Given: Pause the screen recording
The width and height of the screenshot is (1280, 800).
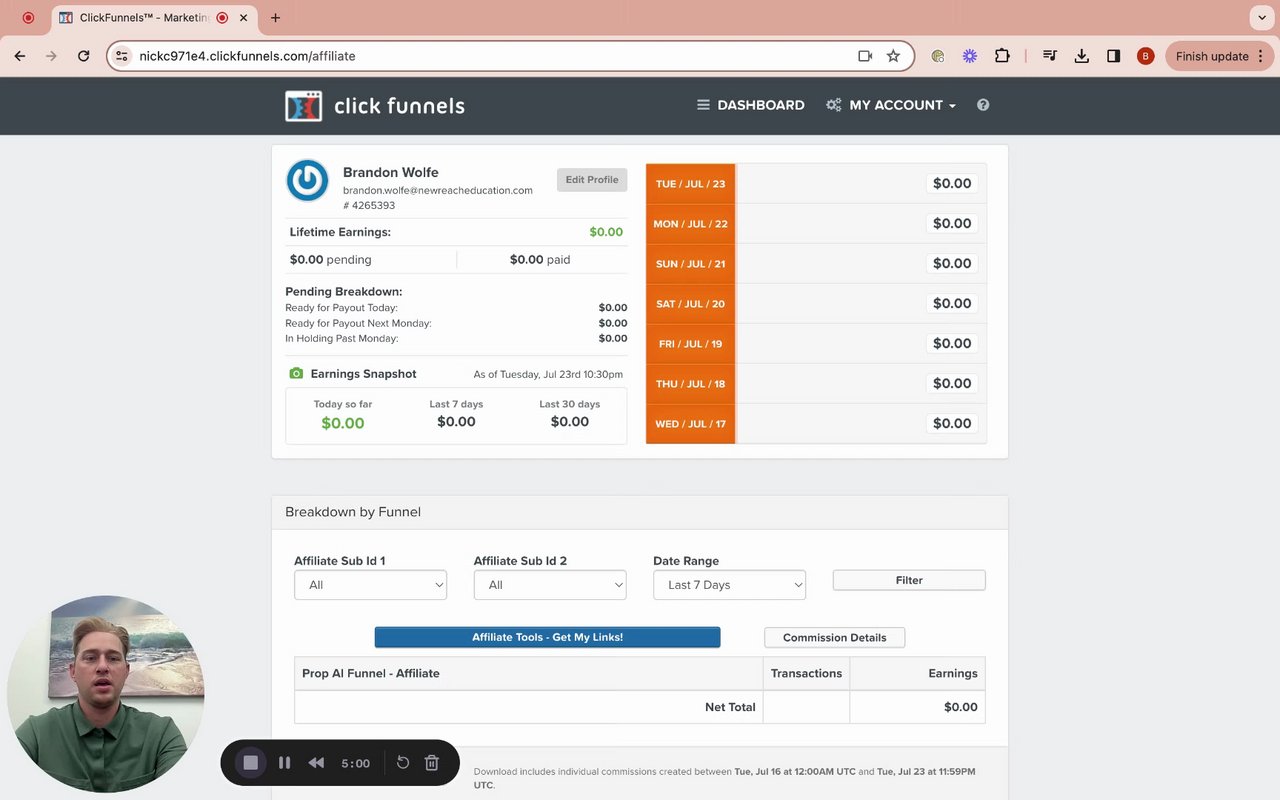Looking at the screenshot, I should pyautogui.click(x=284, y=763).
